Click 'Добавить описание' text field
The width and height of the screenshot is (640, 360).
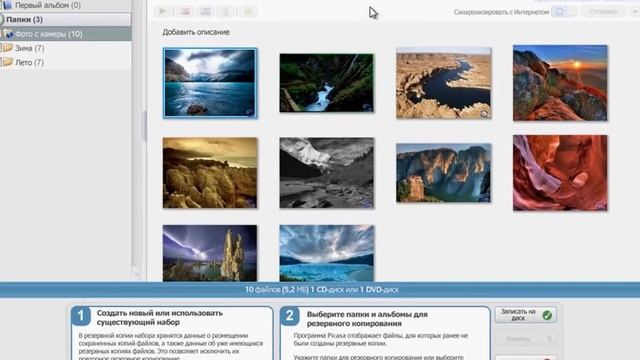tap(196, 32)
